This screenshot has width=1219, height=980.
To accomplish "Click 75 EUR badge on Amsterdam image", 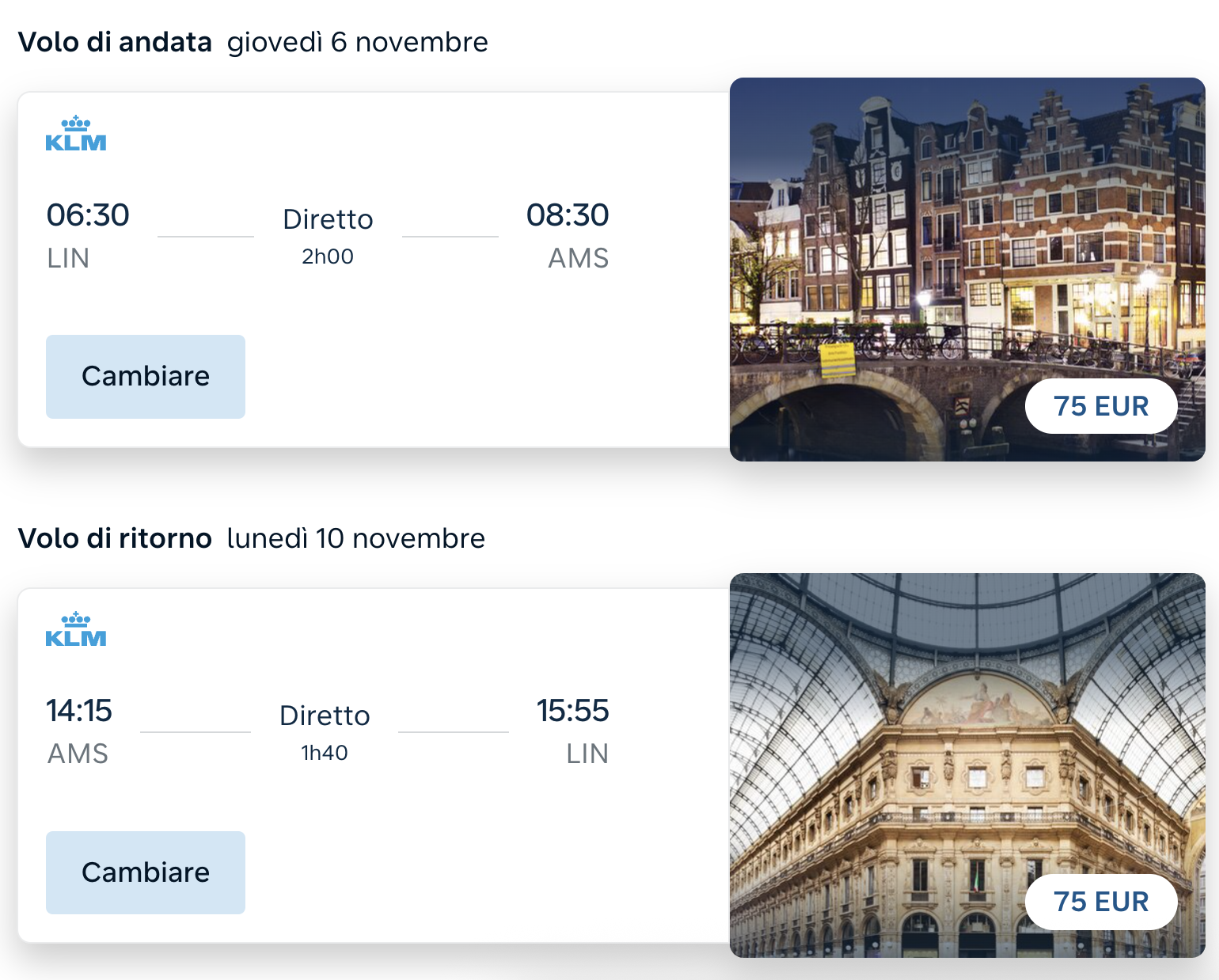I will (1100, 406).
